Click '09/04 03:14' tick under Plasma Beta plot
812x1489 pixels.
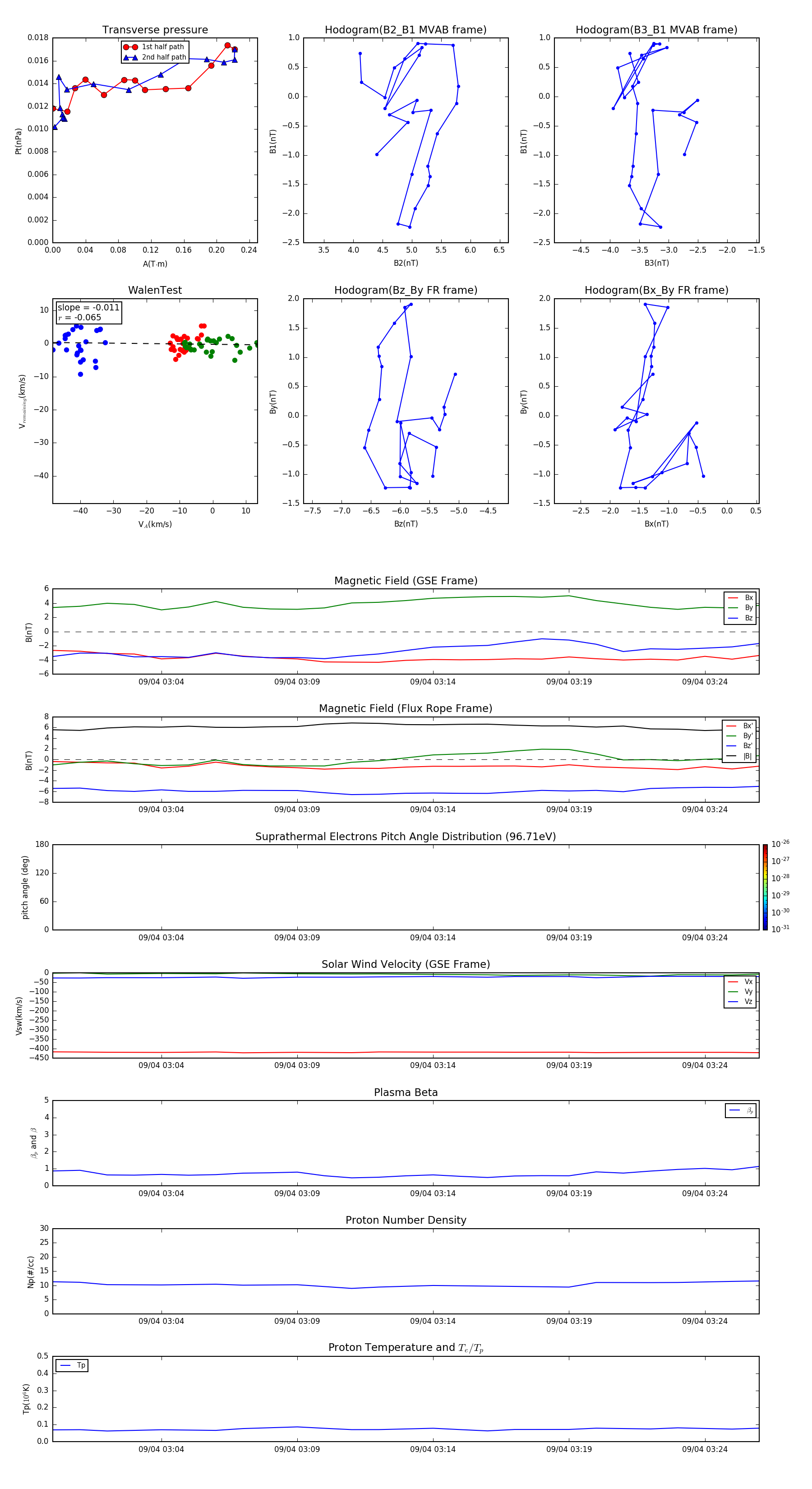click(x=433, y=1193)
